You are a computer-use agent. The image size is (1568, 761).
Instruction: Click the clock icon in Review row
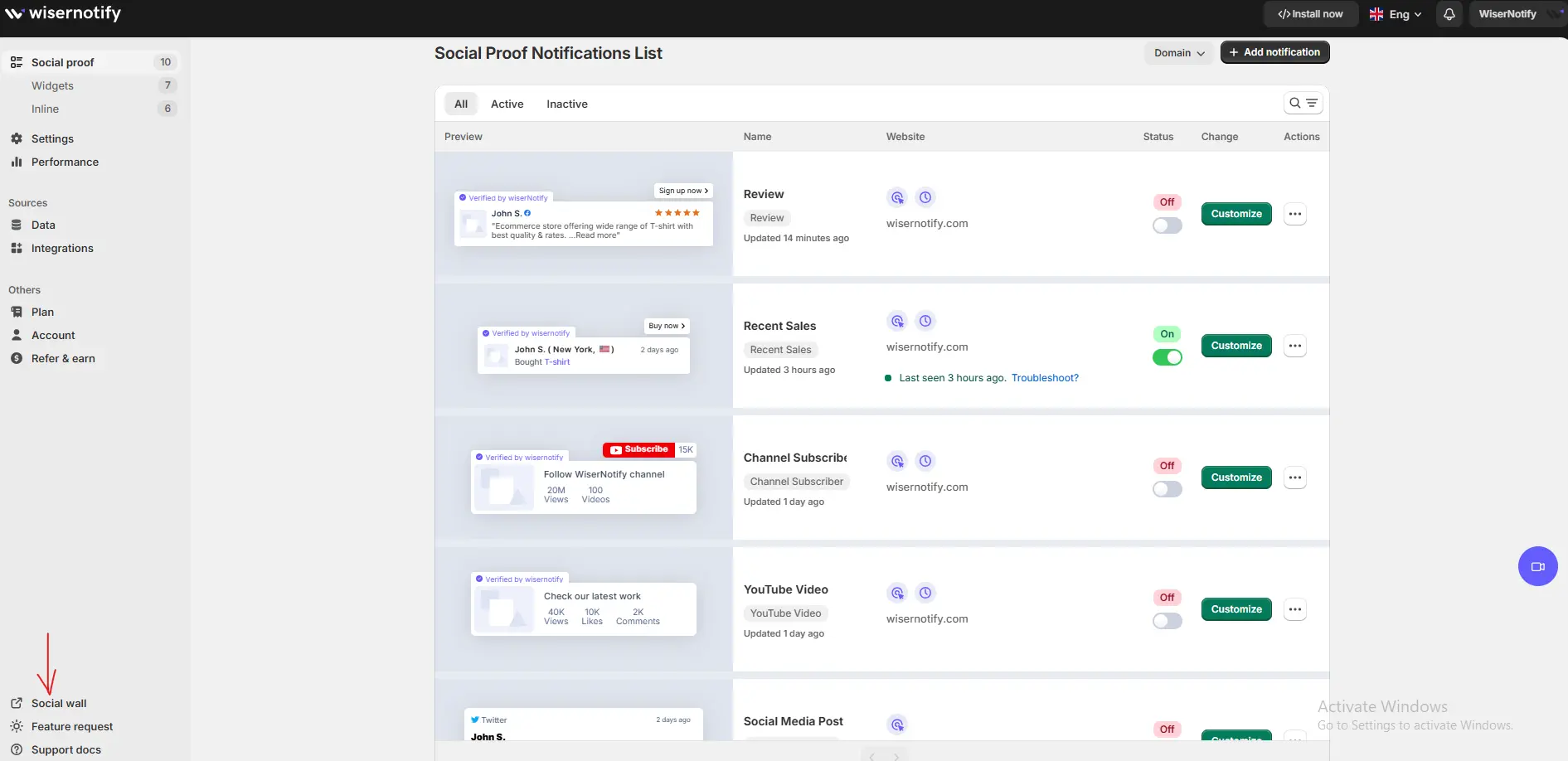(x=925, y=197)
